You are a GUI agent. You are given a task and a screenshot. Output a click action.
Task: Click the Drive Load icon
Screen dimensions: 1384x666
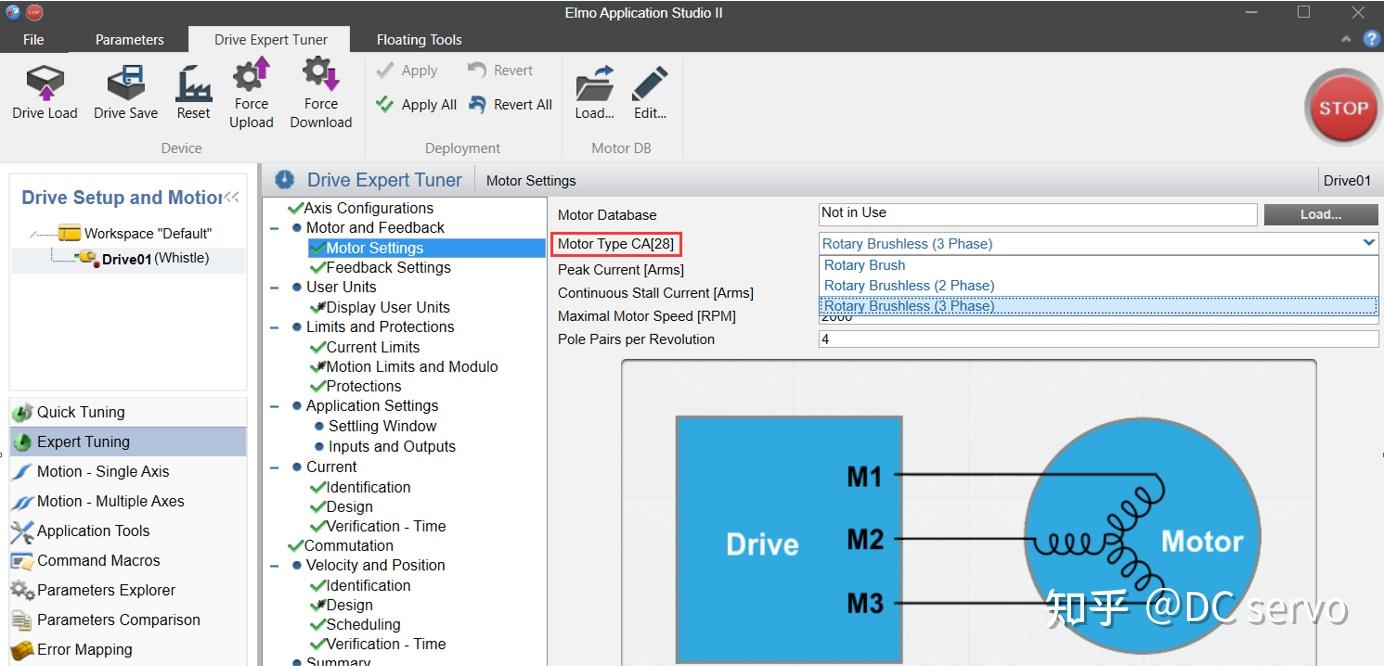pos(45,82)
